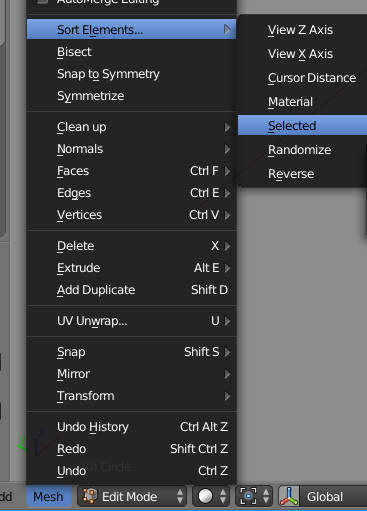The image size is (367, 511).
Task: Open the Sort Elements submenu
Action: coord(131,30)
